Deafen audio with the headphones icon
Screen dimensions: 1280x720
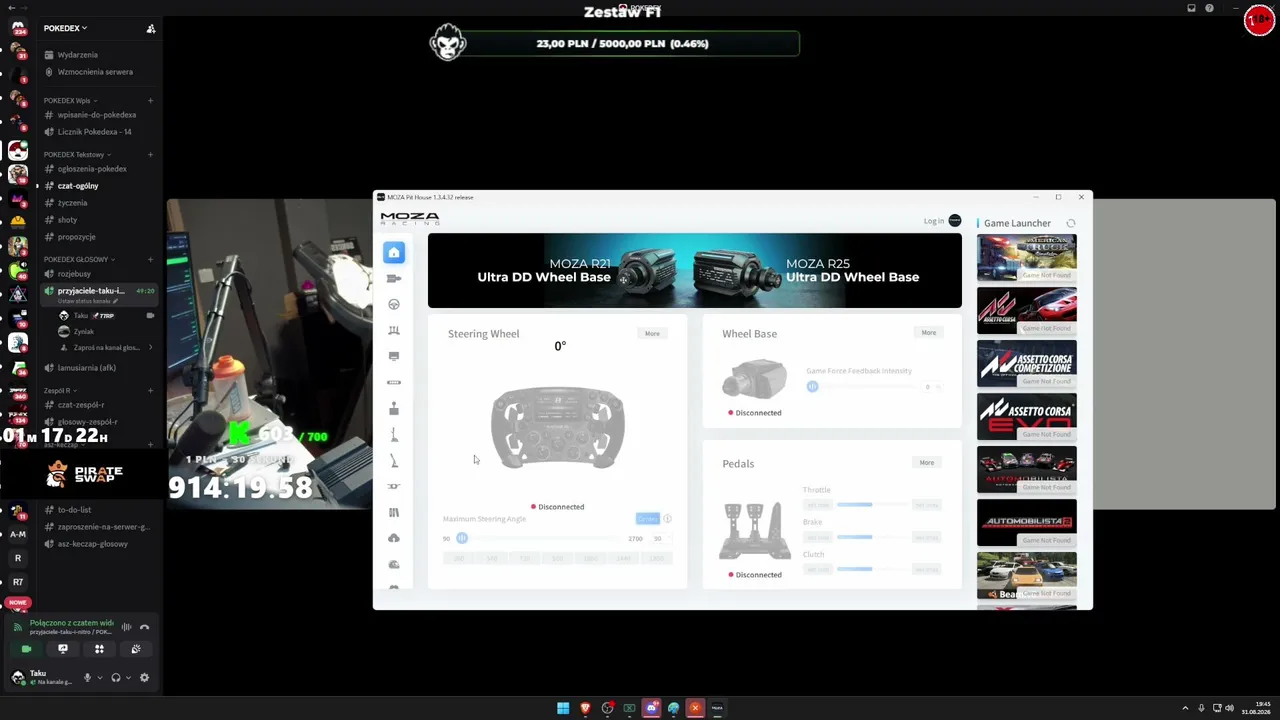pyautogui.click(x=116, y=678)
